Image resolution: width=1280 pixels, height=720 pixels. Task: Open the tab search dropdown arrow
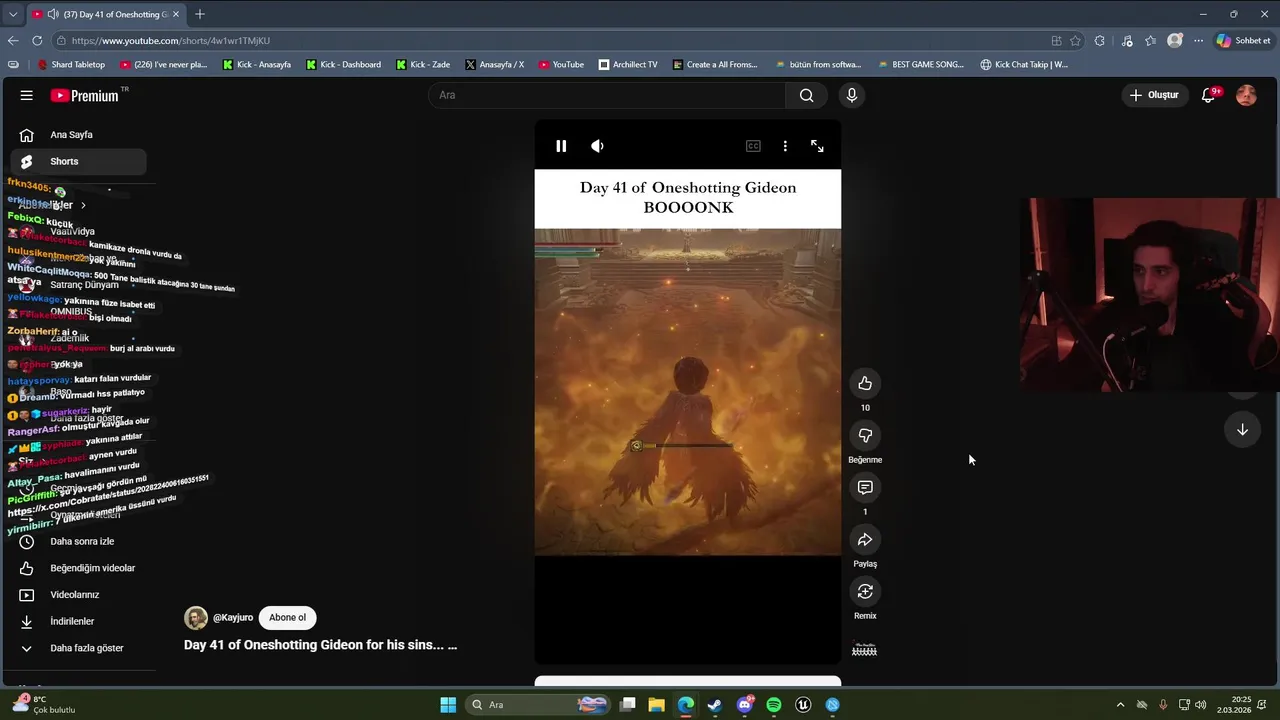[x=13, y=14]
